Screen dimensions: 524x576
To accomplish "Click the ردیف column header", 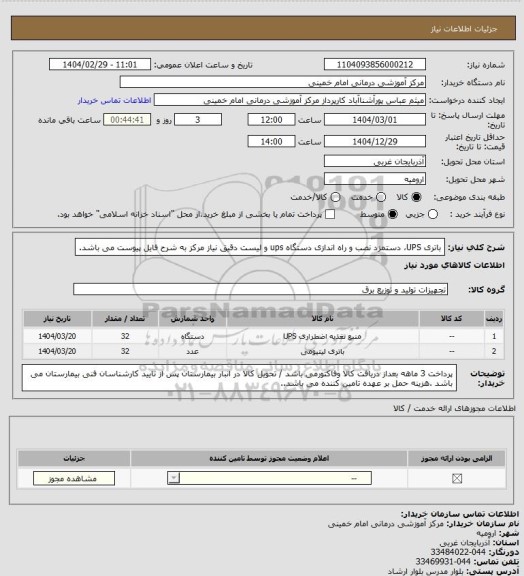I will point(494,318).
